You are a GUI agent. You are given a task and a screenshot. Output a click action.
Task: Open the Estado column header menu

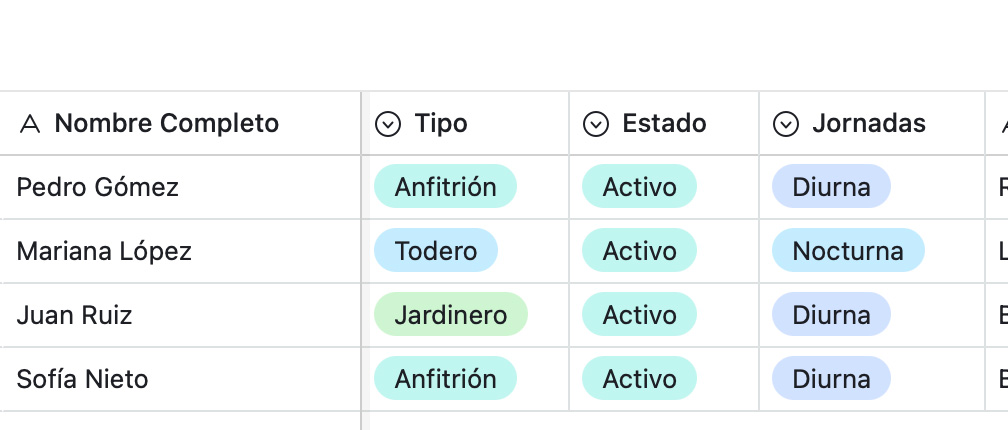pos(664,123)
